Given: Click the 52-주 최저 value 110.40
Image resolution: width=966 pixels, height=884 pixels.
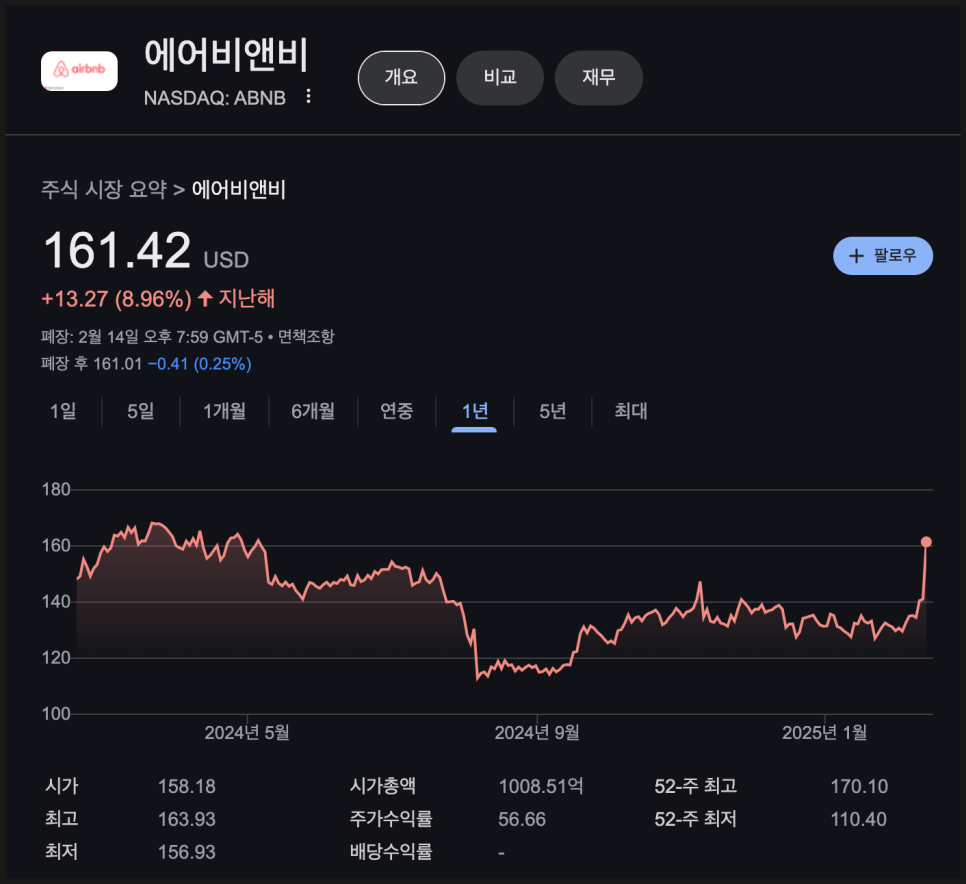Looking at the screenshot, I should [859, 819].
